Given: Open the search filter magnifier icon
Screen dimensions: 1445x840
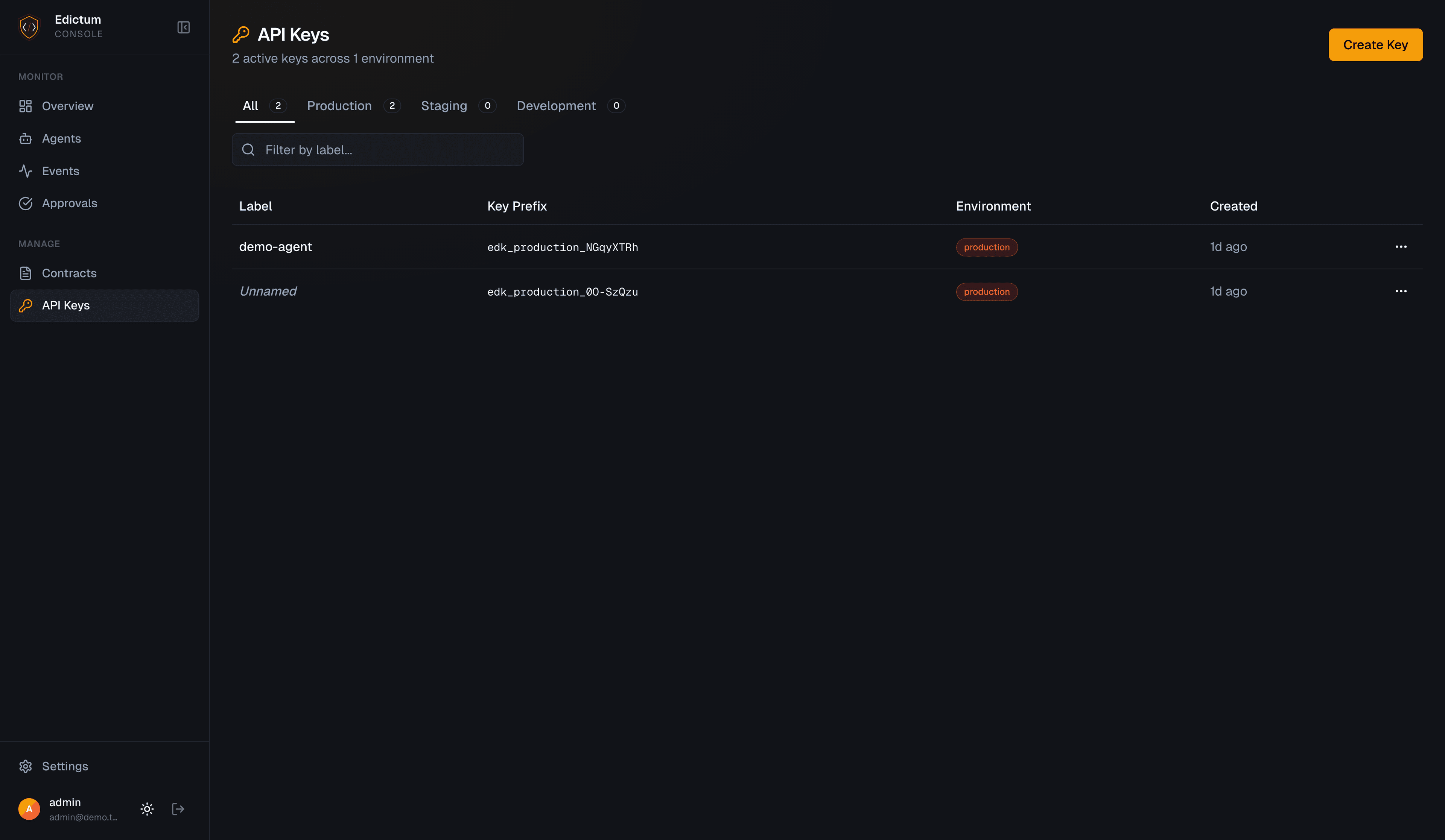Looking at the screenshot, I should coord(248,149).
